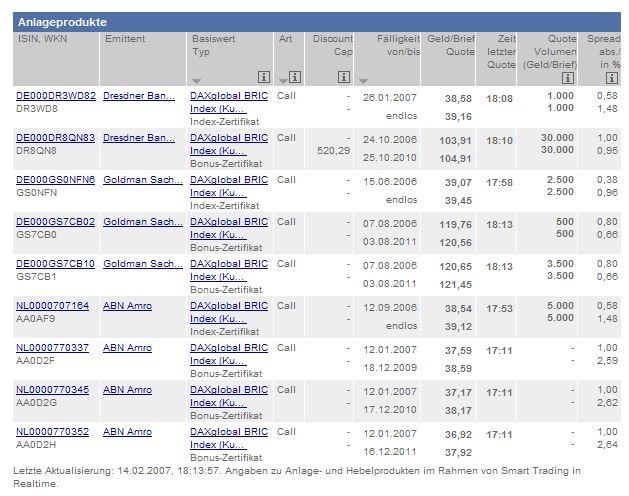Sort by Fälligkeit column arrow
629x496 pixels.
coord(363,81)
